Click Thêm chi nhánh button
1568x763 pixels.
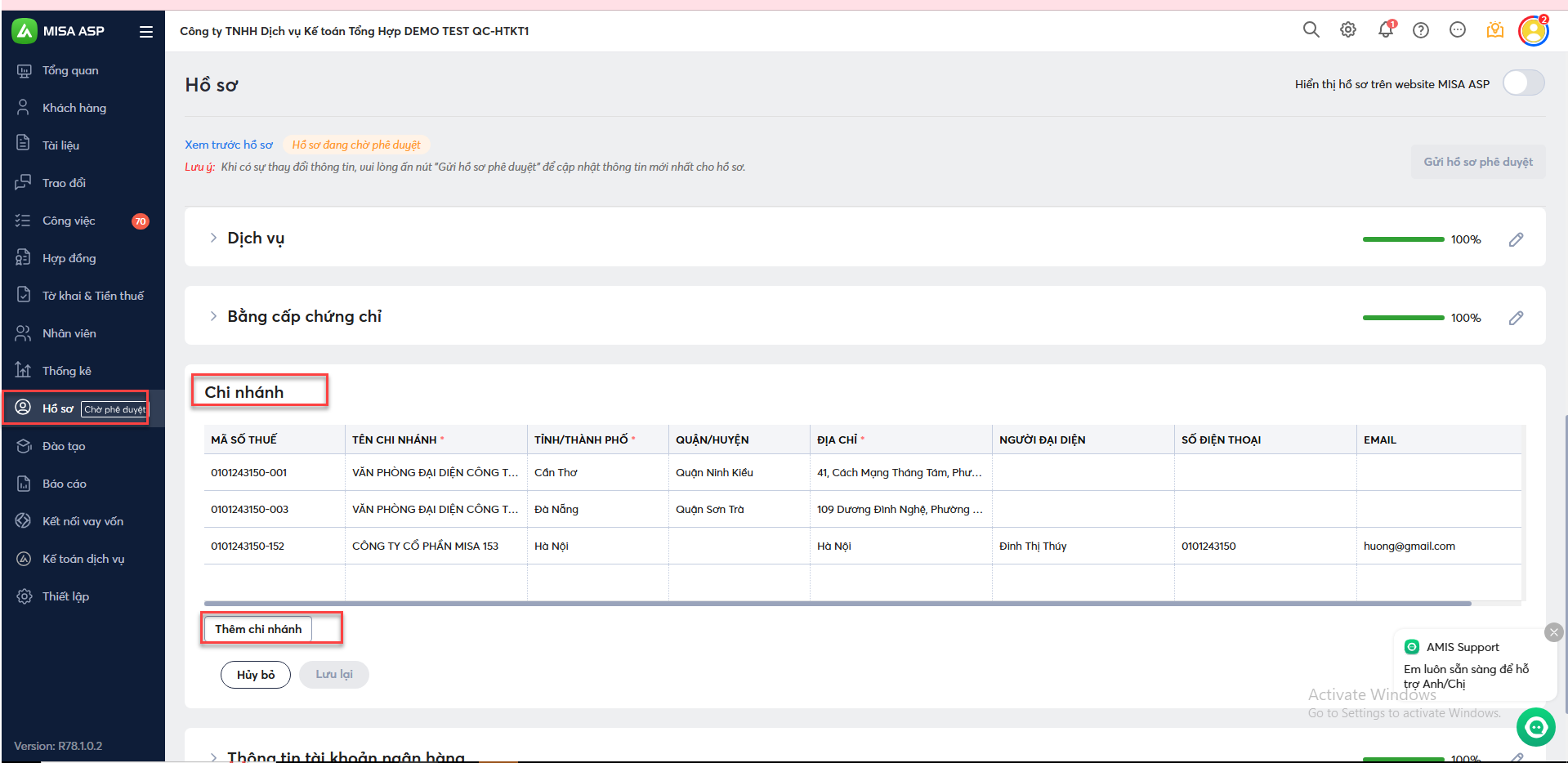tap(258, 629)
